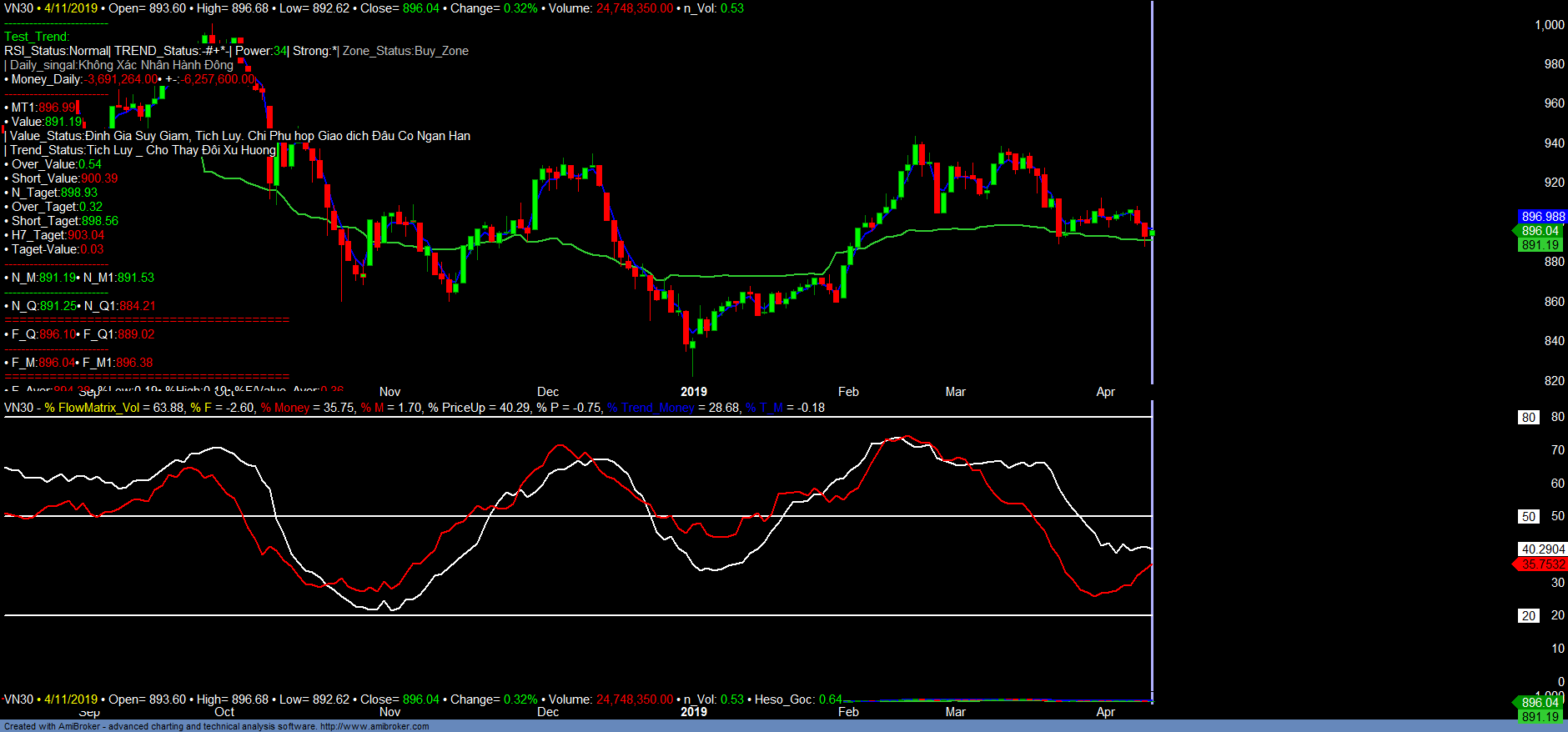Click the boxed 50 level marker

pos(1528,517)
